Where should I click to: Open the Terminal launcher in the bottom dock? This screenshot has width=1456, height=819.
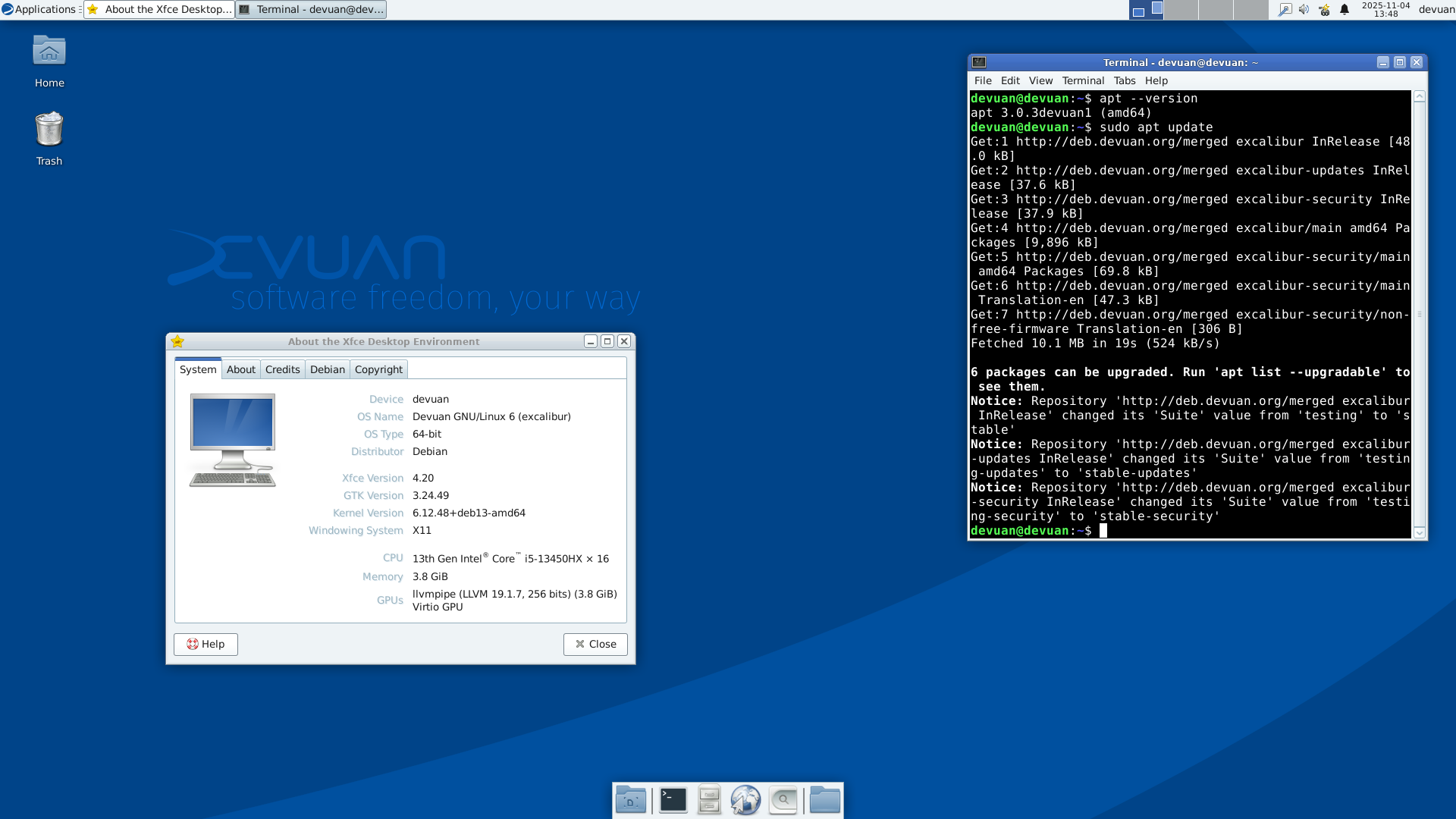pyautogui.click(x=672, y=799)
